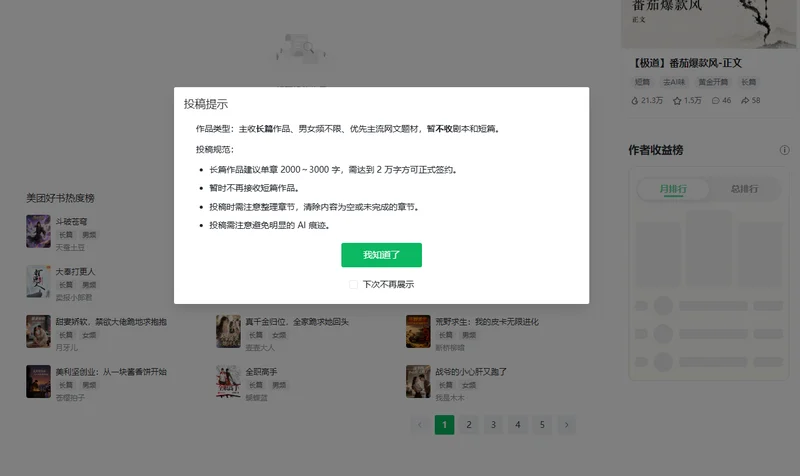Click the 男频 tag under 全职高手

click(279, 385)
